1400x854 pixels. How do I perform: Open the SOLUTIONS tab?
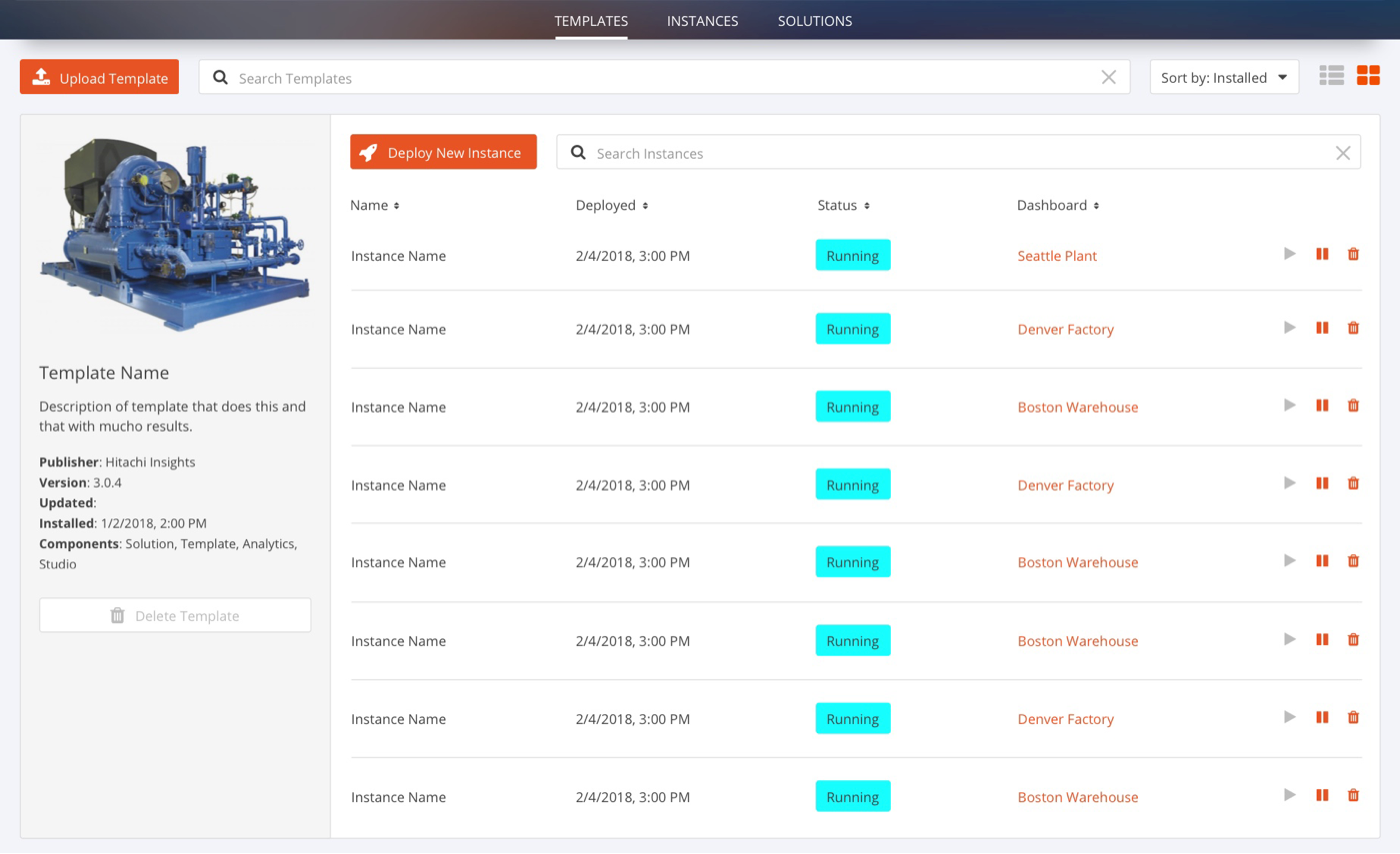(x=814, y=20)
